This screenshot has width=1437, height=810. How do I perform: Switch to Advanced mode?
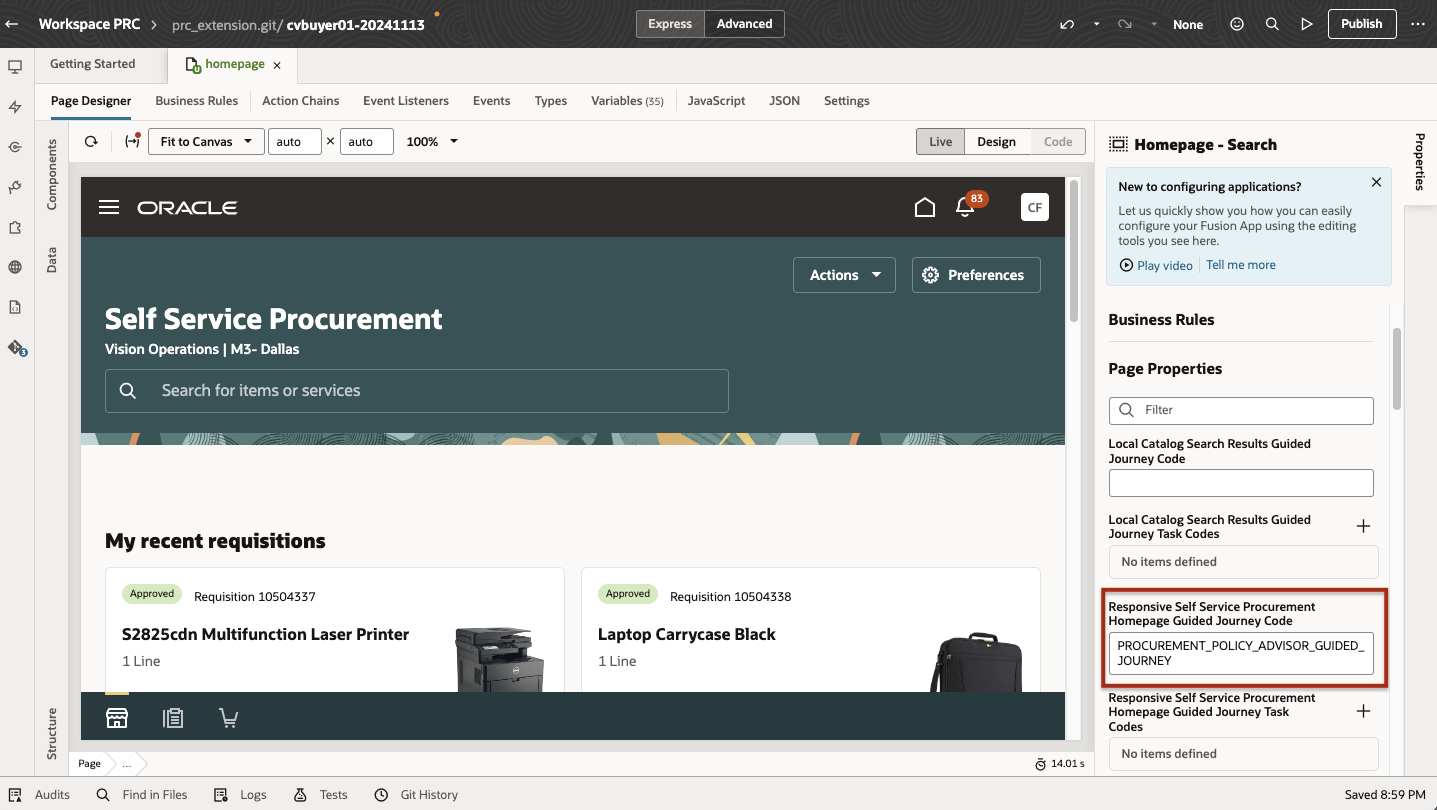tap(744, 24)
